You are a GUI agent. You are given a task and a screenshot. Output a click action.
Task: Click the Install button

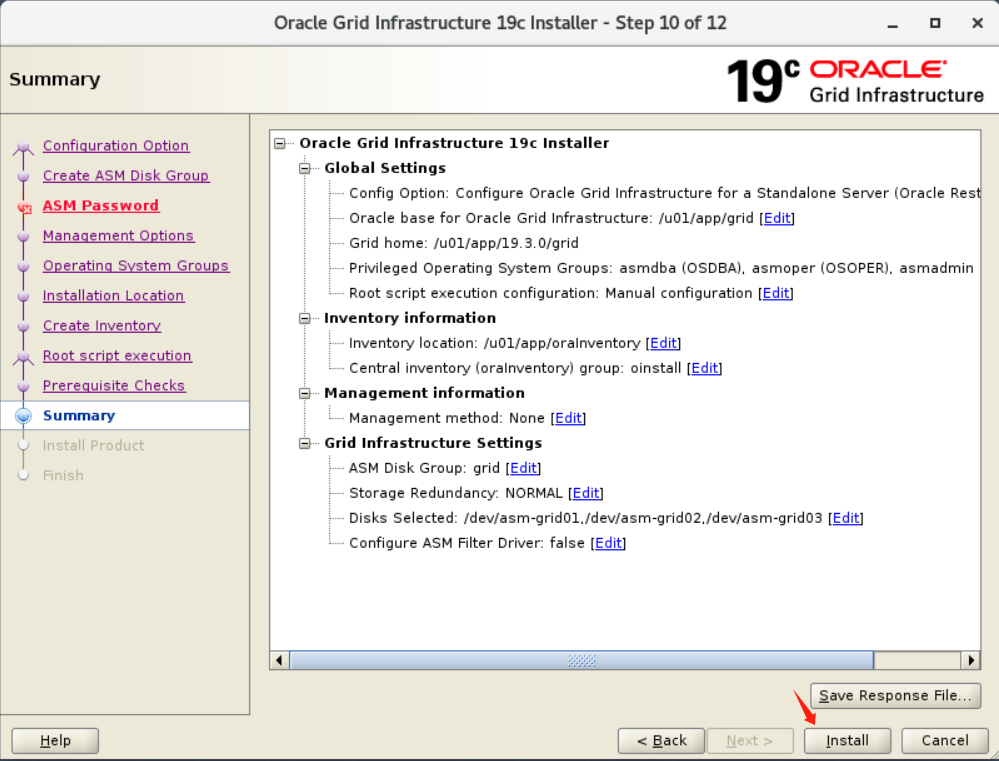(847, 741)
